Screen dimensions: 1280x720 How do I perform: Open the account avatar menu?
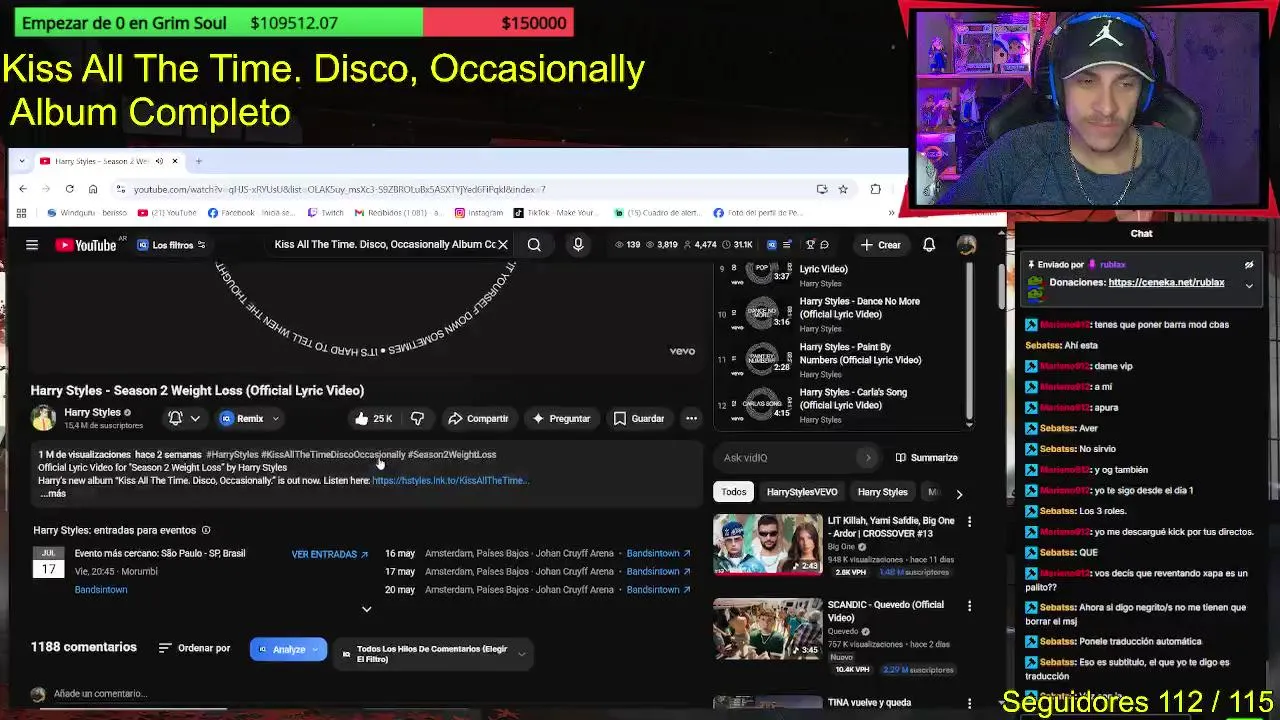pyautogui.click(x=966, y=244)
